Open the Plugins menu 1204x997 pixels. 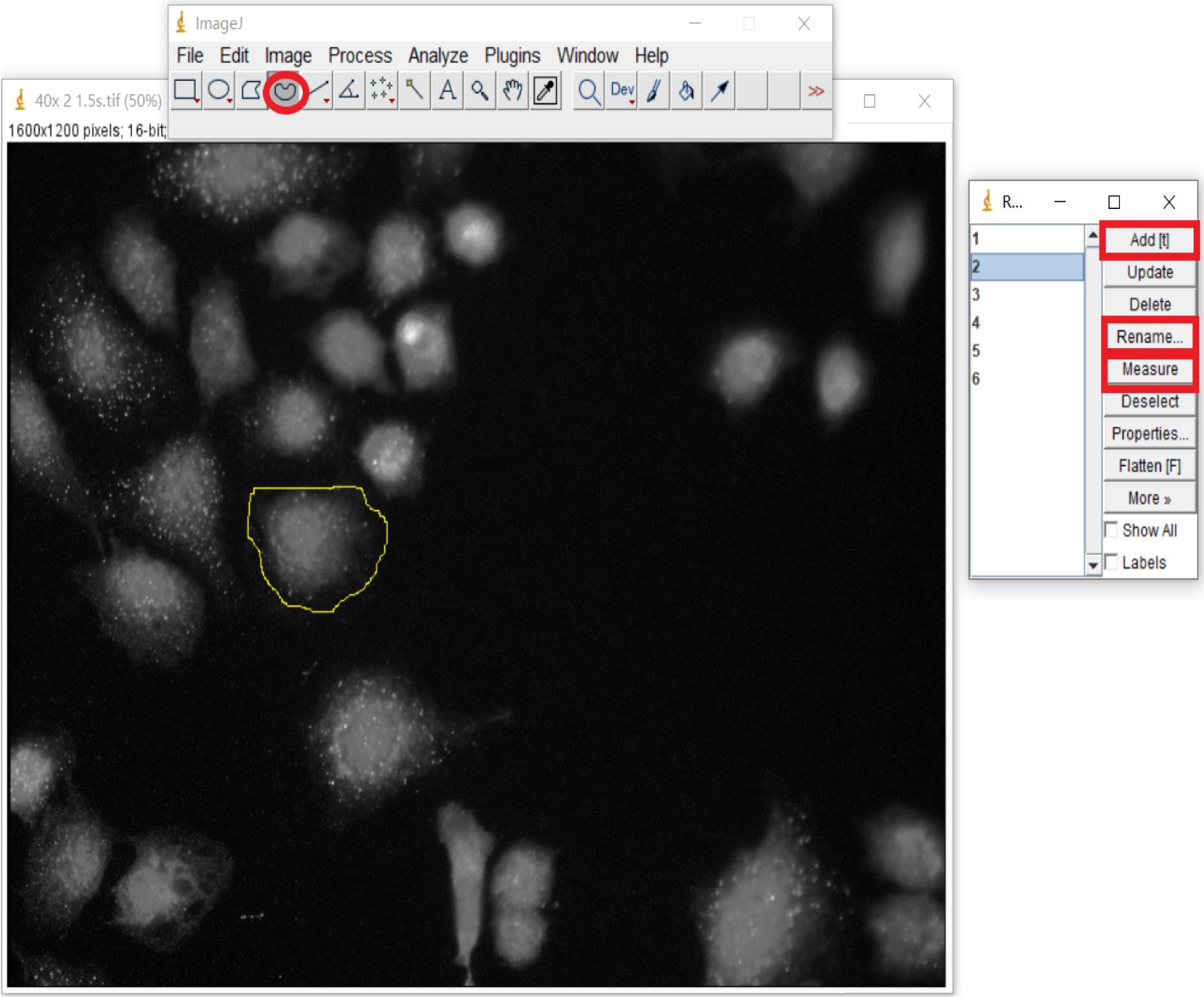click(x=512, y=55)
